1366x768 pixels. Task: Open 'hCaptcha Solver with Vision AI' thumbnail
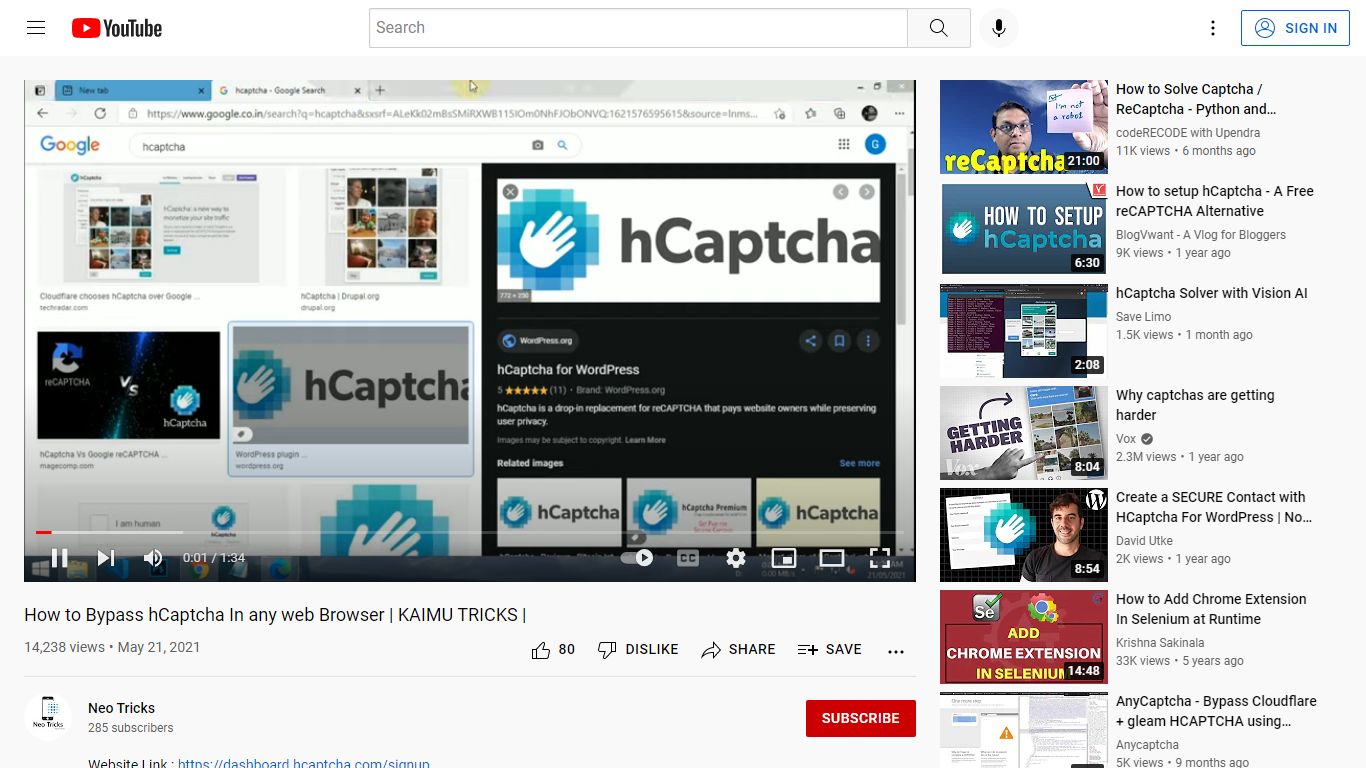[1024, 331]
